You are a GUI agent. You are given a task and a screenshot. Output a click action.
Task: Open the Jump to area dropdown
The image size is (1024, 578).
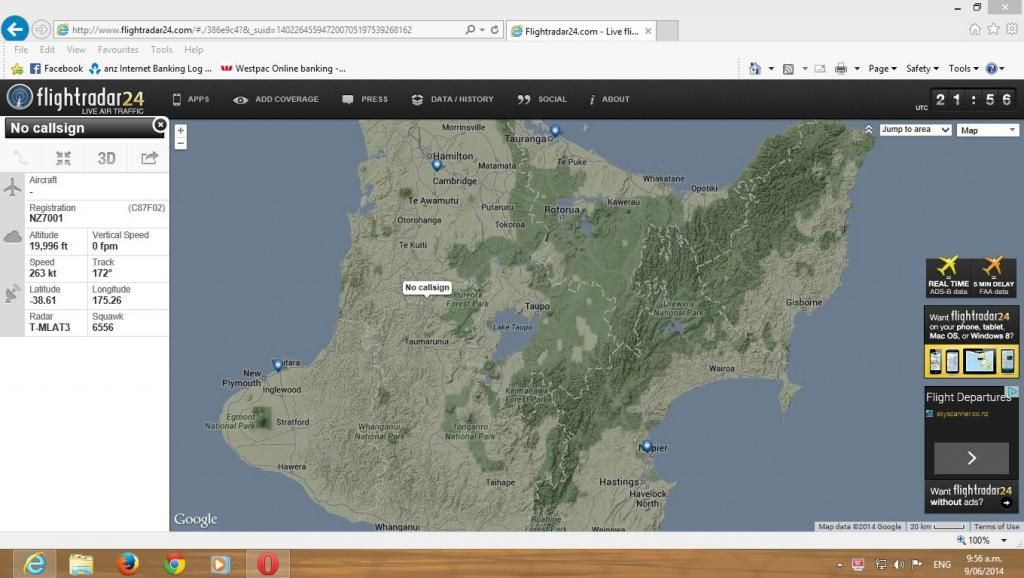tap(914, 130)
